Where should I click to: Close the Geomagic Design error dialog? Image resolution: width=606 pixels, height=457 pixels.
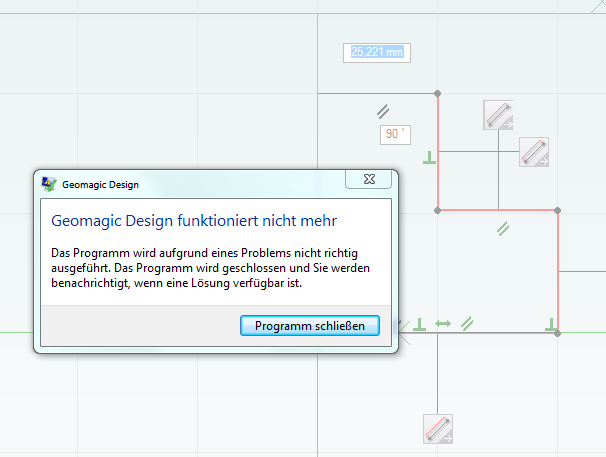[369, 179]
